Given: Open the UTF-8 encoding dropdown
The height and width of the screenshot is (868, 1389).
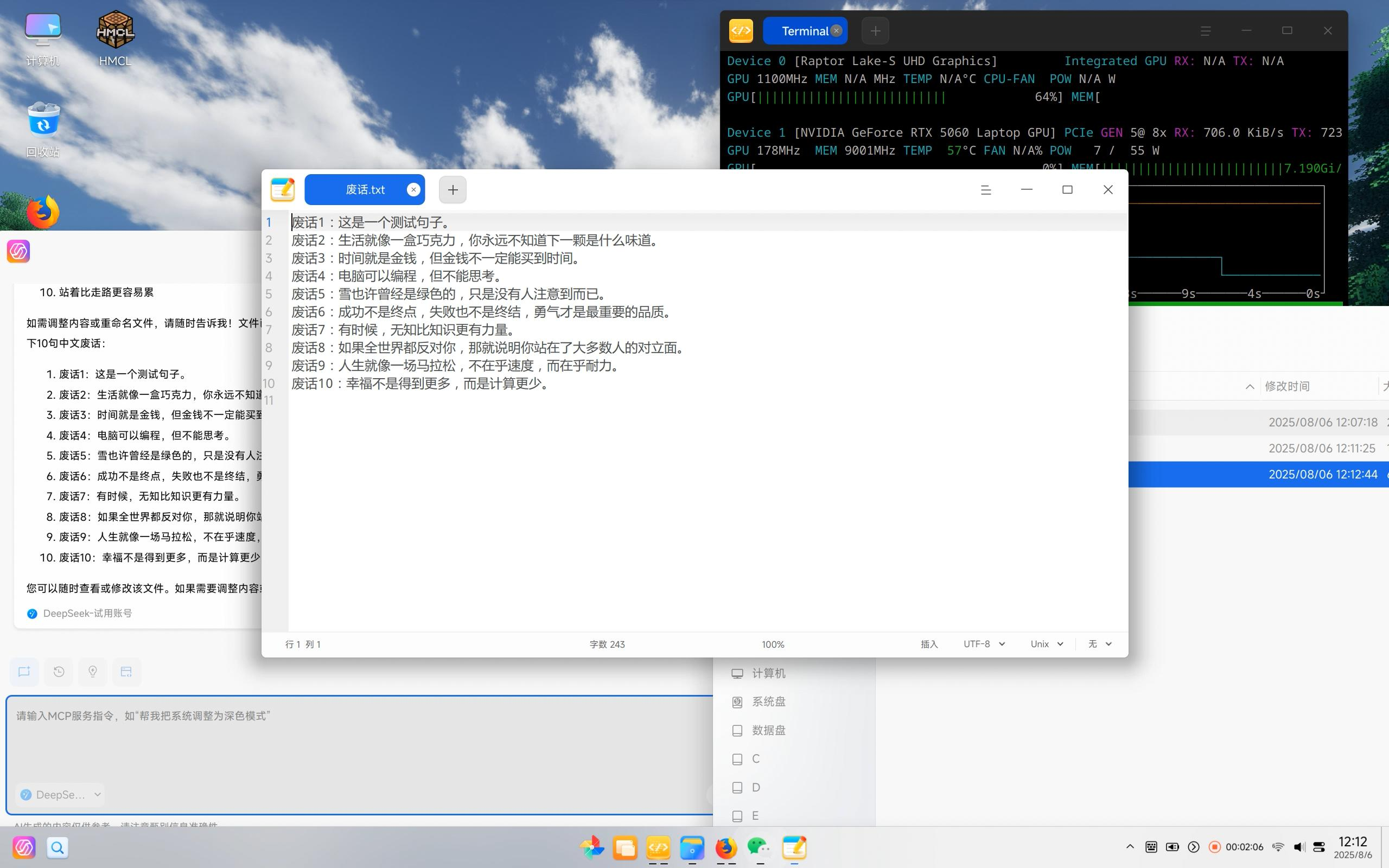Looking at the screenshot, I should pyautogui.click(x=984, y=644).
